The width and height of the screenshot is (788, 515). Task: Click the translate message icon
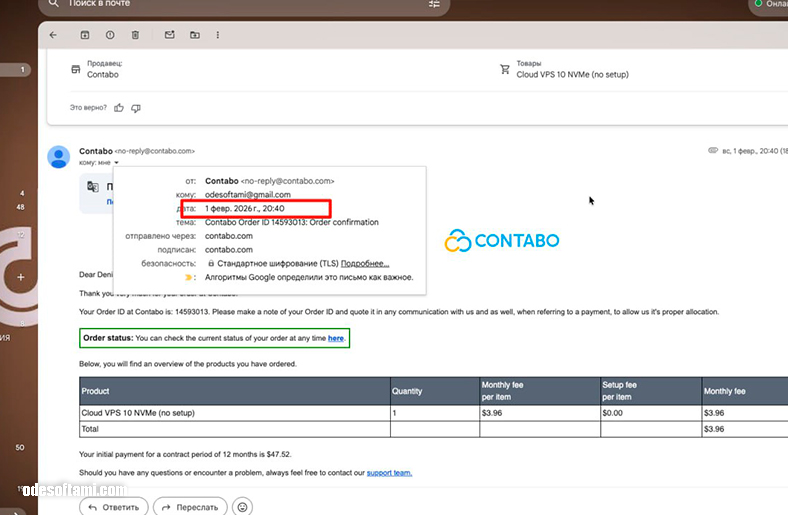pos(93,187)
